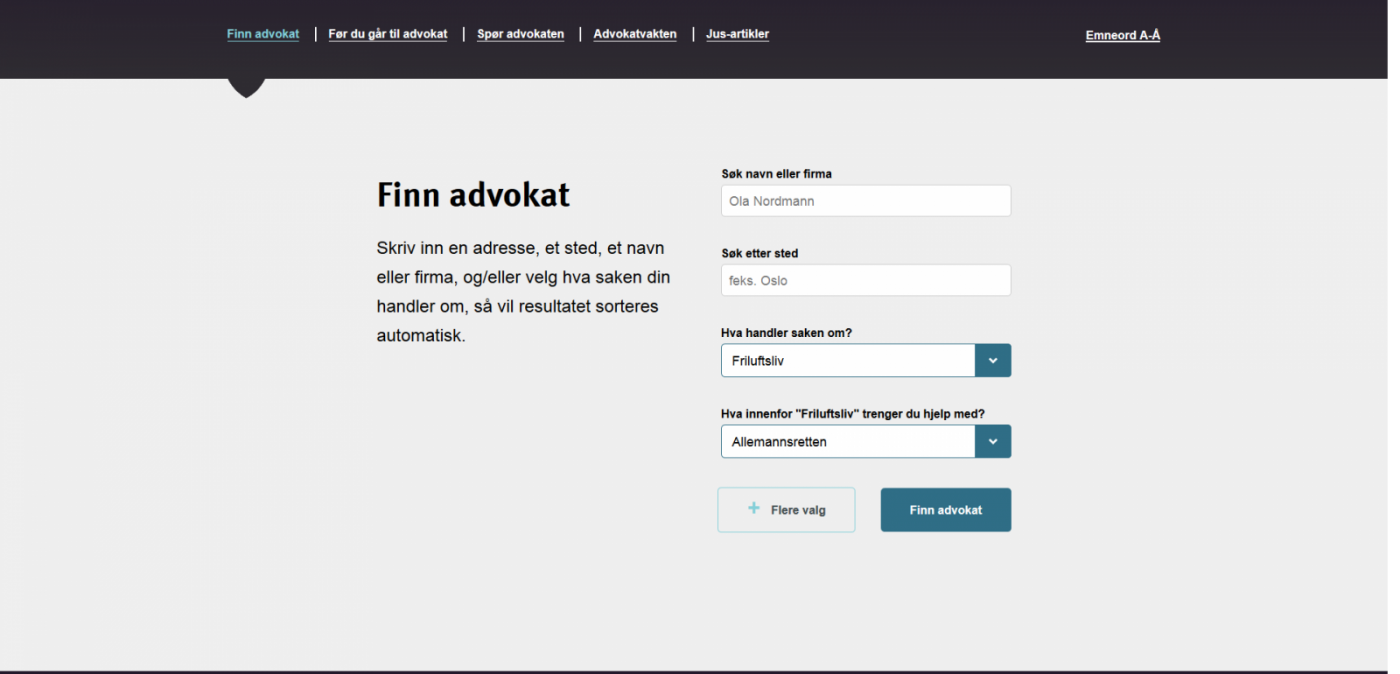The height and width of the screenshot is (674, 1400).
Task: Click the 'trenger du hjelp med?' label
Action: pyautogui.click(x=853, y=414)
